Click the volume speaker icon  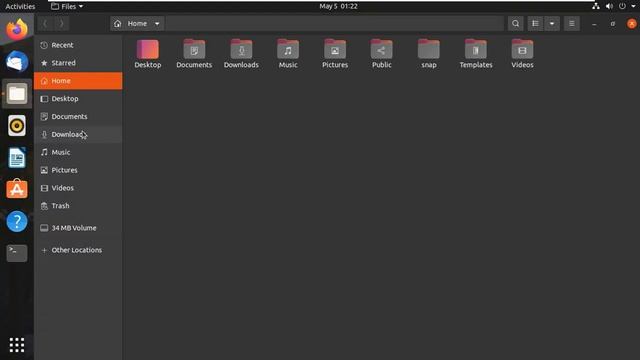click(609, 6)
